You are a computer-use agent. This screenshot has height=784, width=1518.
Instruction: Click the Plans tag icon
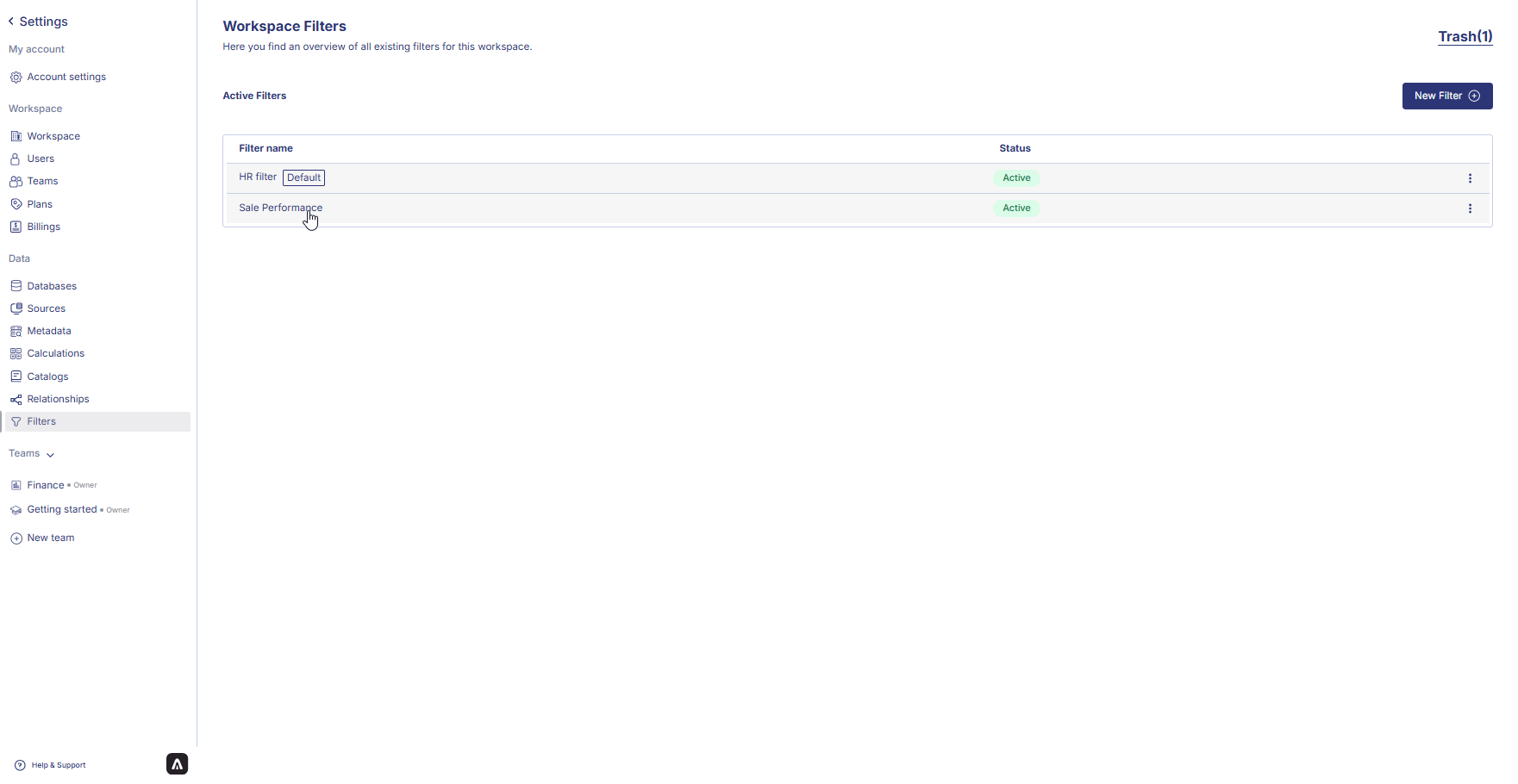click(x=16, y=204)
